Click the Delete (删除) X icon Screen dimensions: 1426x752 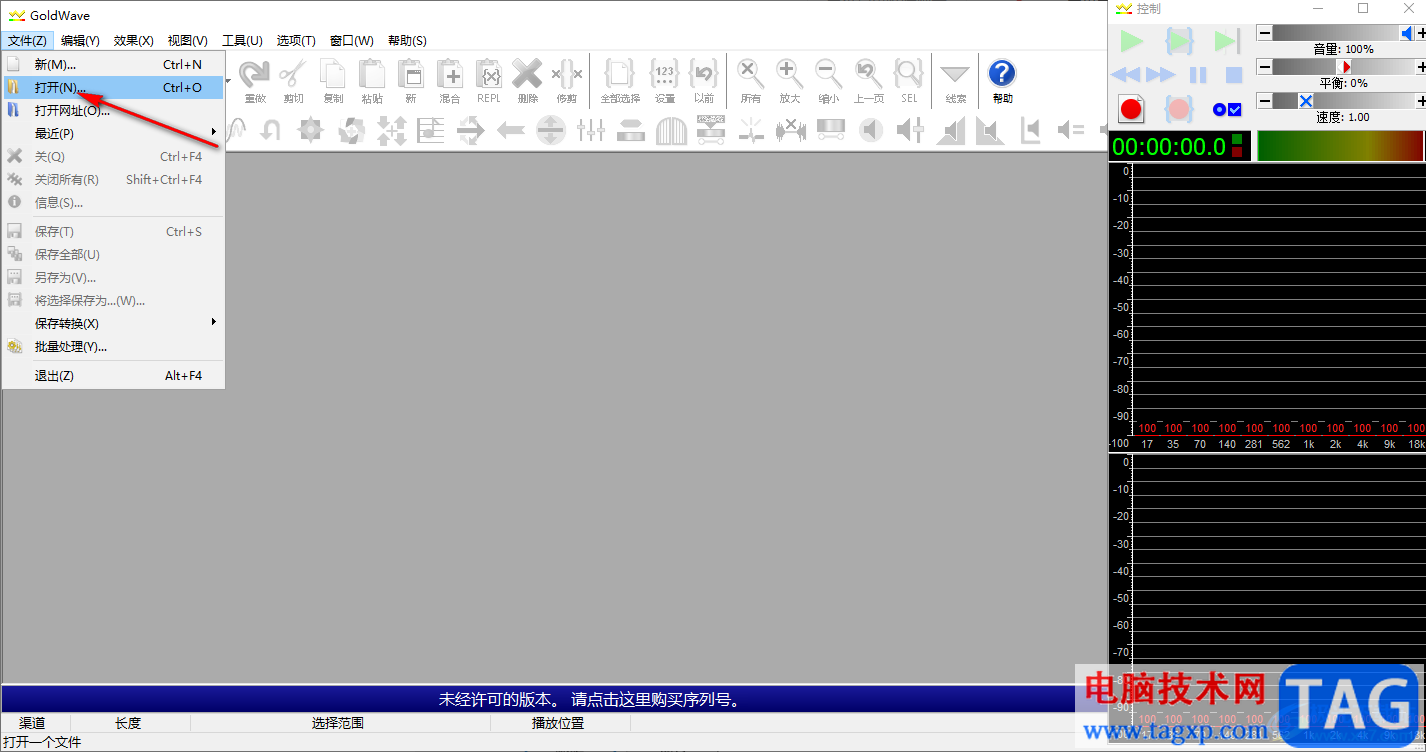point(527,73)
